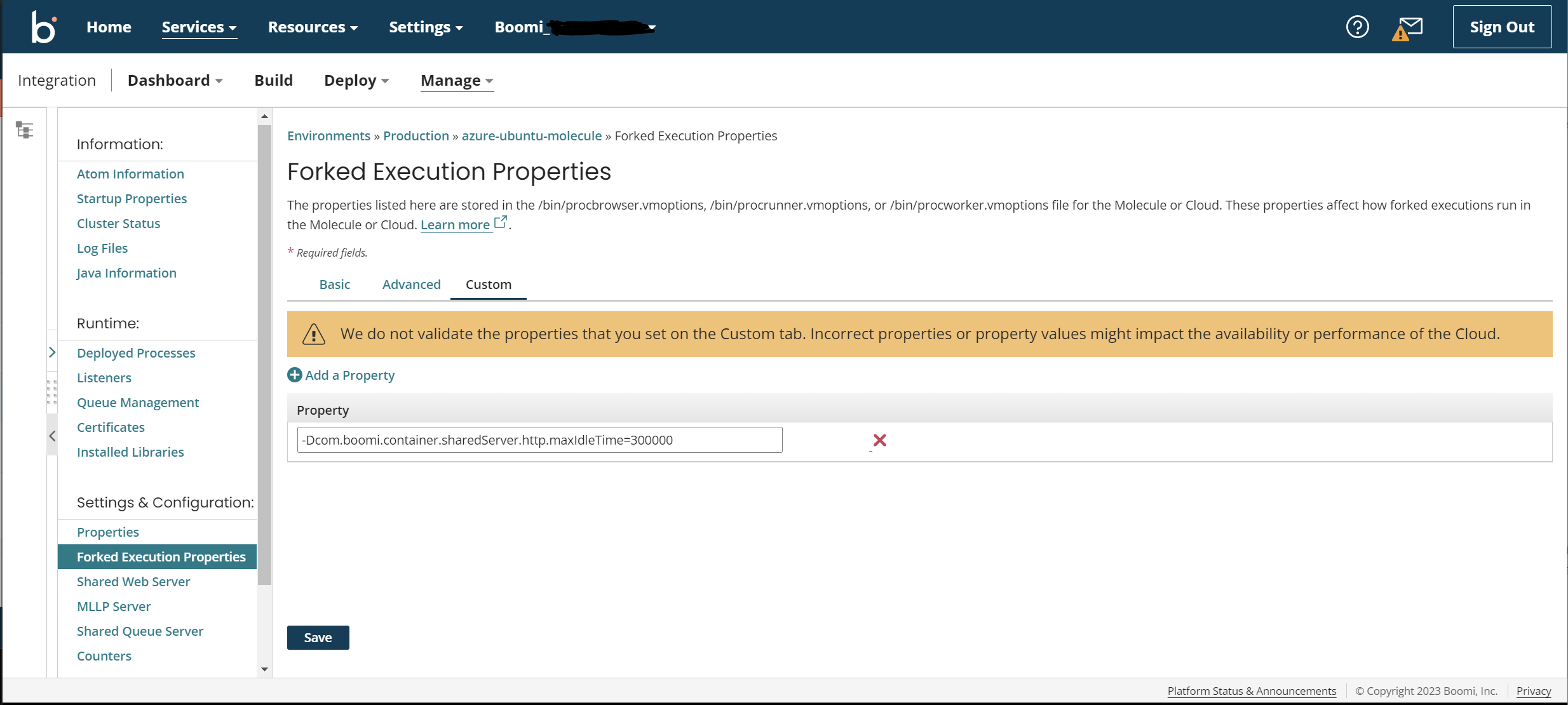1568x705 pixels.
Task: Click the Production breadcrumb link
Action: pyautogui.click(x=416, y=136)
